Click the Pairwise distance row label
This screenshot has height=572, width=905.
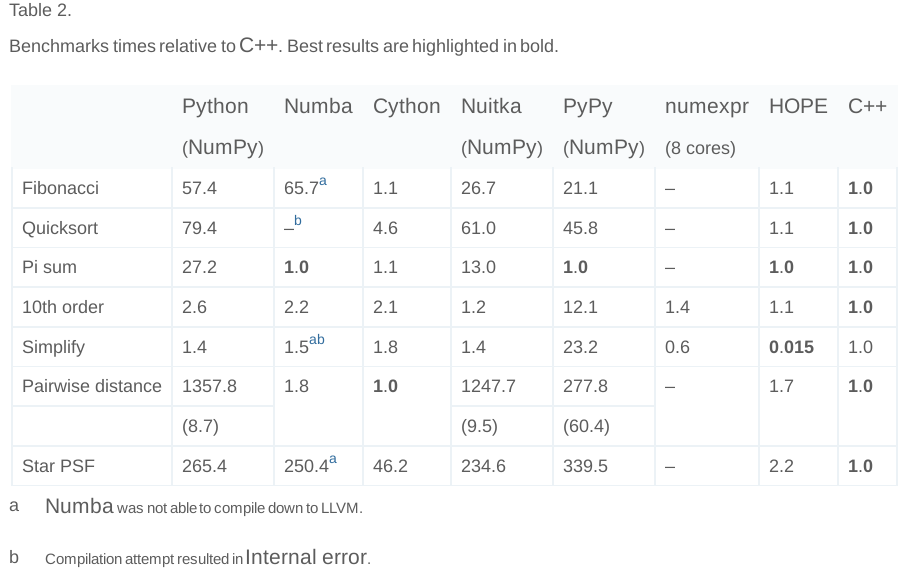(x=92, y=386)
